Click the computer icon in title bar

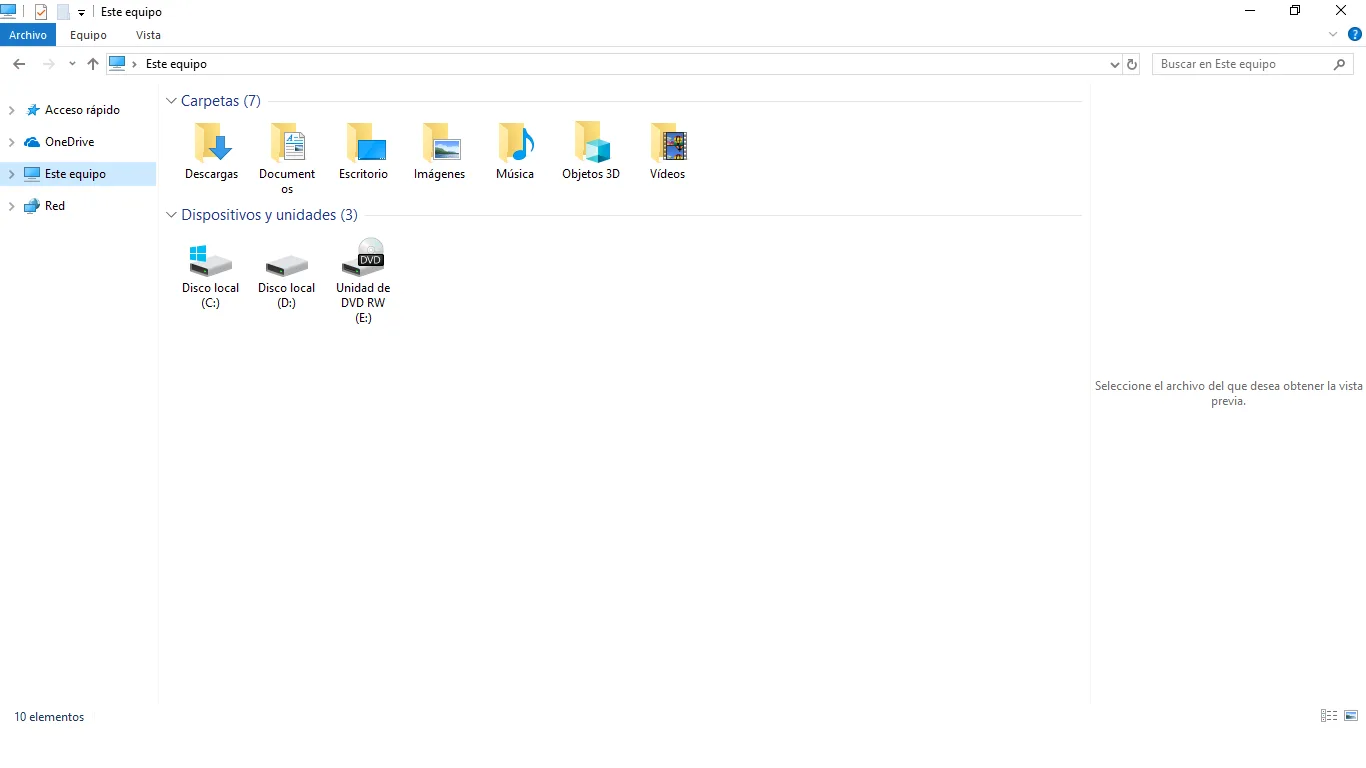click(x=8, y=11)
